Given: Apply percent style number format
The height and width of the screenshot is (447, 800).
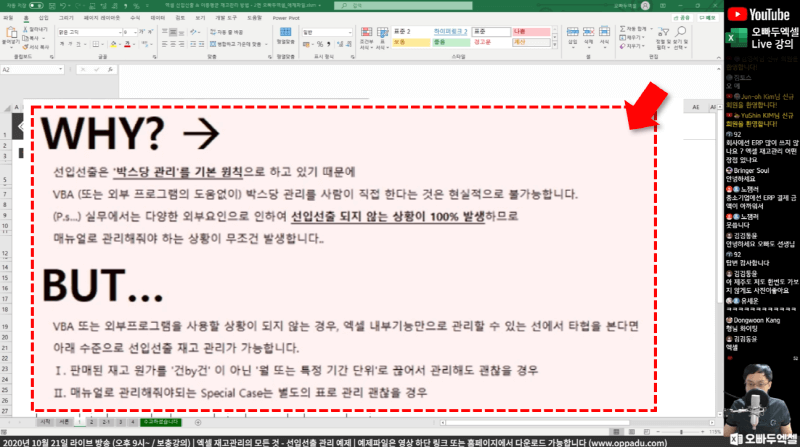Looking at the screenshot, I should (320, 44).
